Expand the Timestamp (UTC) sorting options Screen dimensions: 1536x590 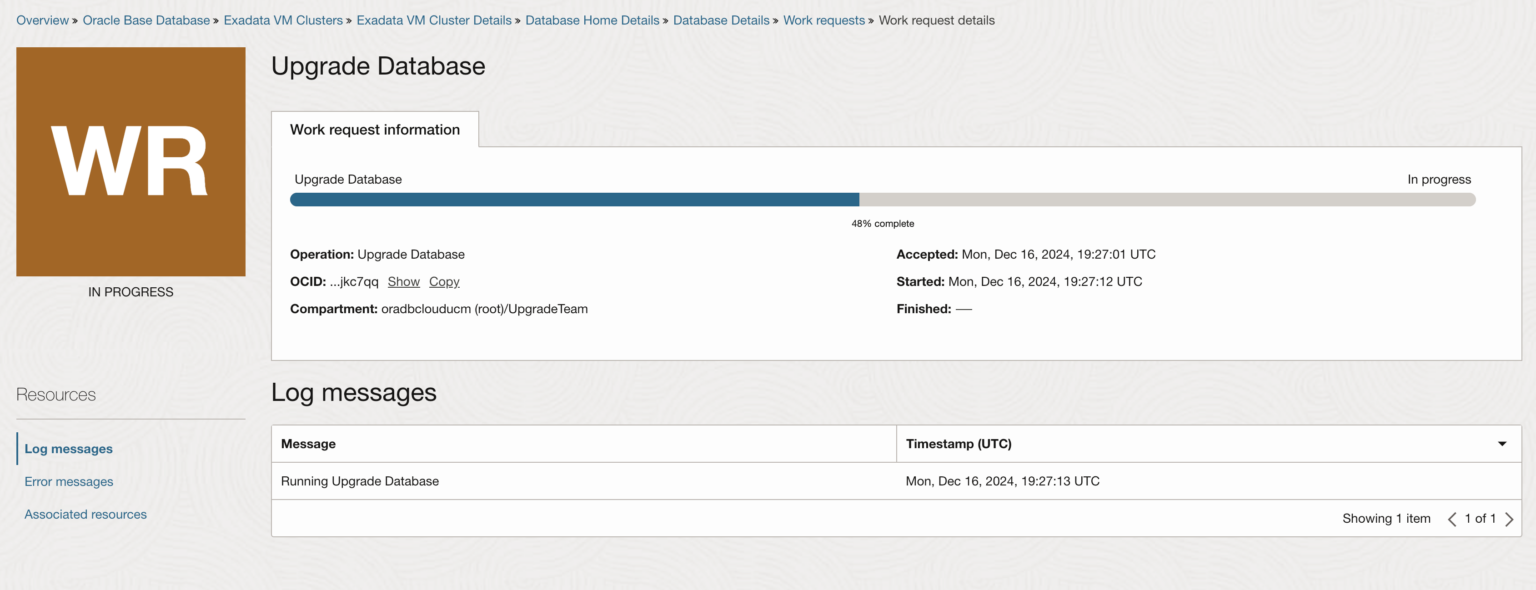click(1501, 443)
